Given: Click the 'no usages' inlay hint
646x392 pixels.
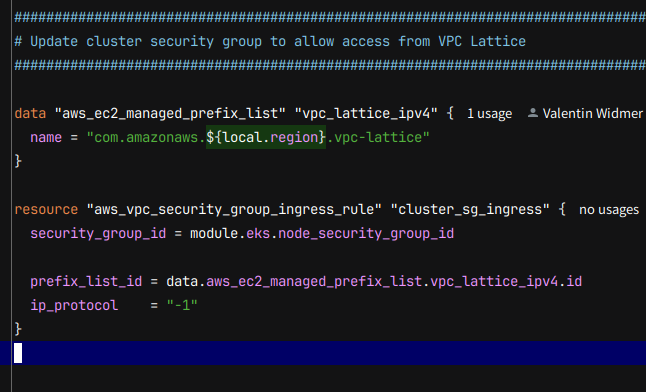Looking at the screenshot, I should point(609,210).
